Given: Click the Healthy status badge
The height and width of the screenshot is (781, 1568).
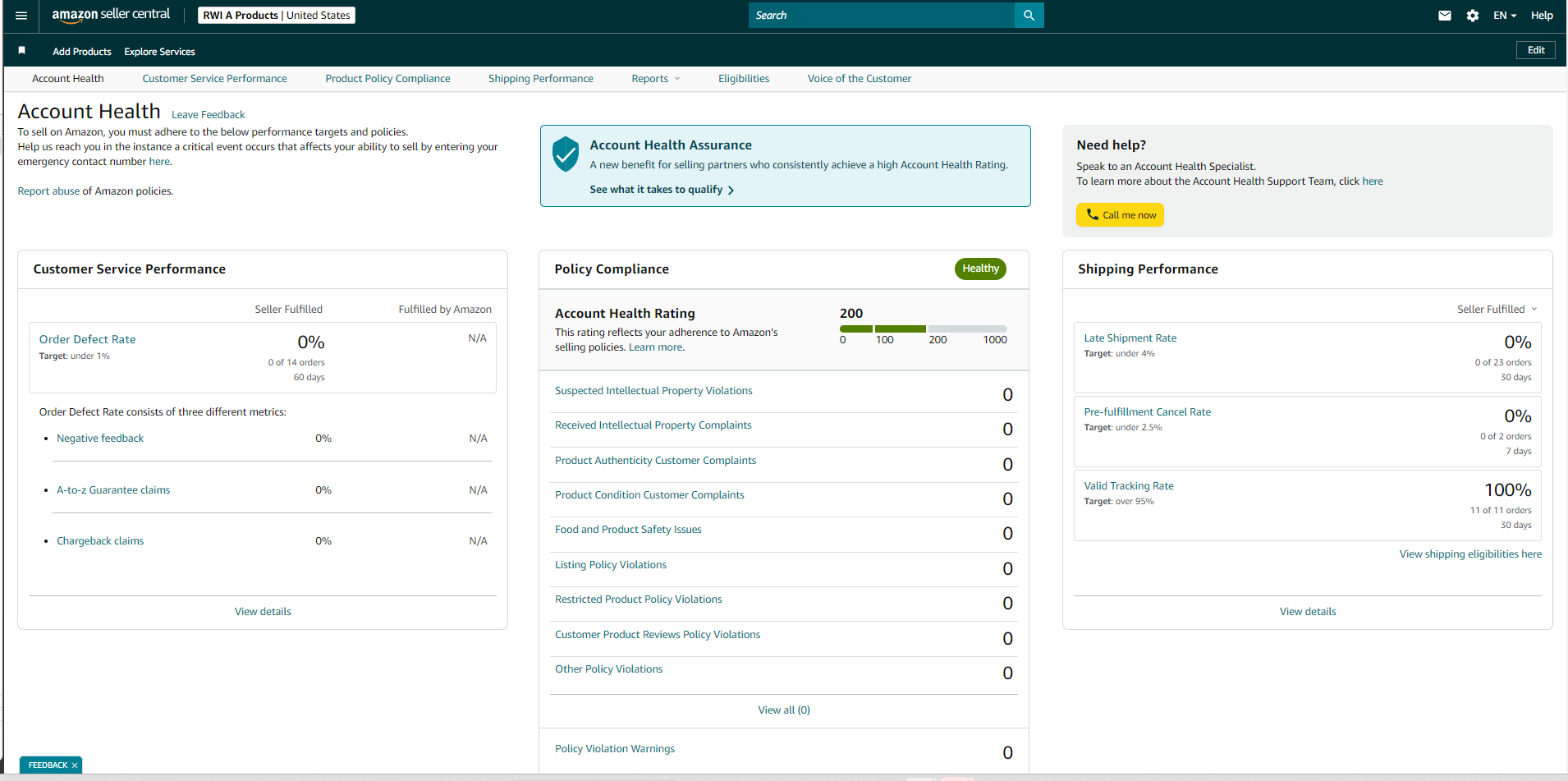Looking at the screenshot, I should coord(980,269).
